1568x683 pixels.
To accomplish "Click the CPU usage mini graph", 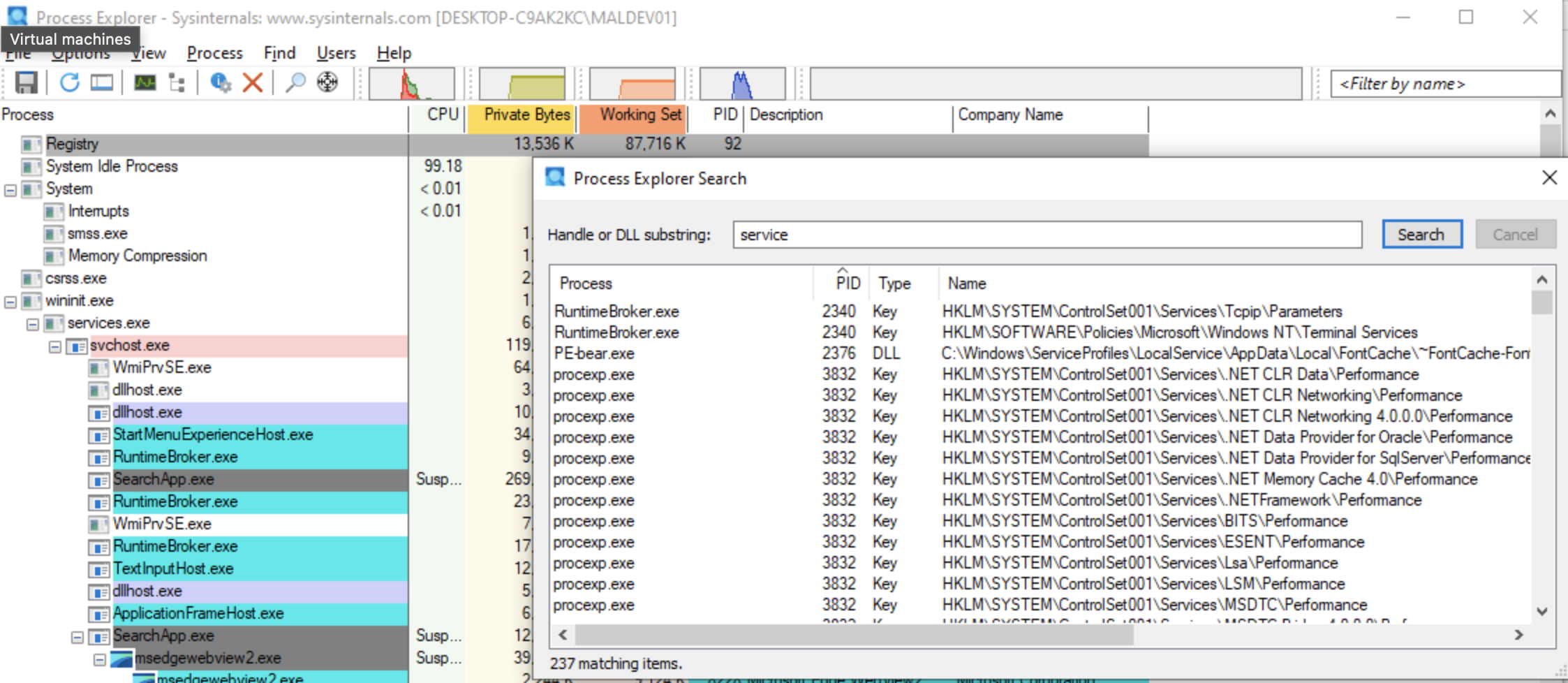I will pos(411,84).
